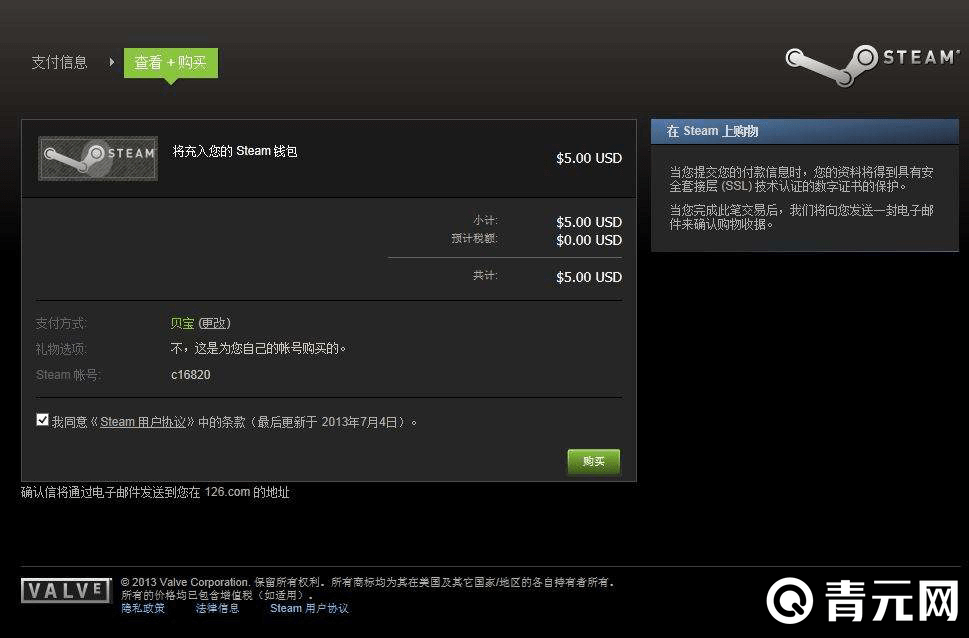
Task: Click the 贝宝 payment method text
Action: (182, 323)
